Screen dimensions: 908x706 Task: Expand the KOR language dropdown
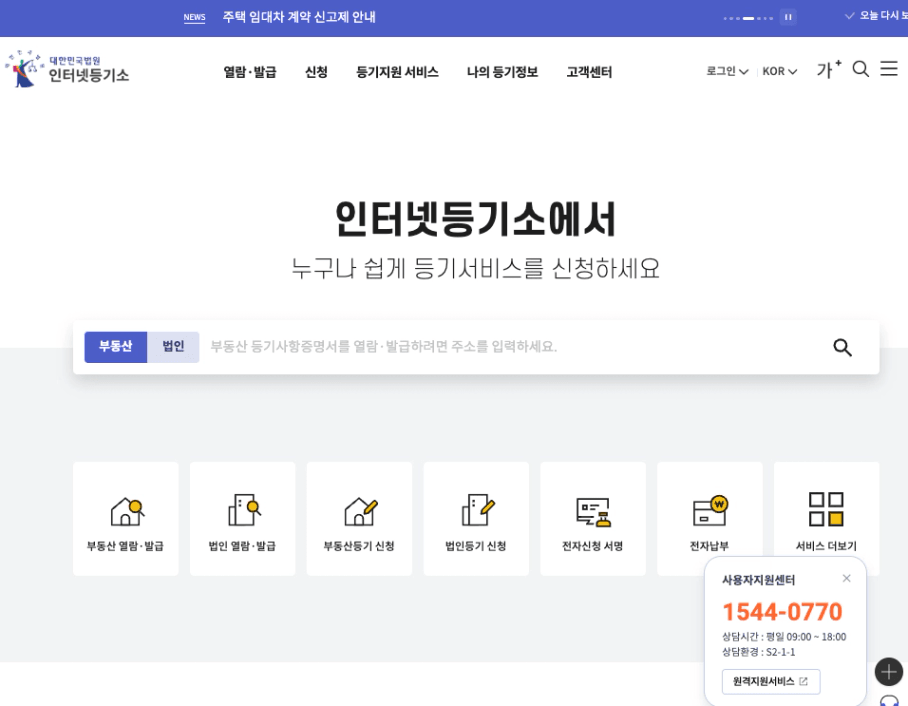tap(779, 71)
